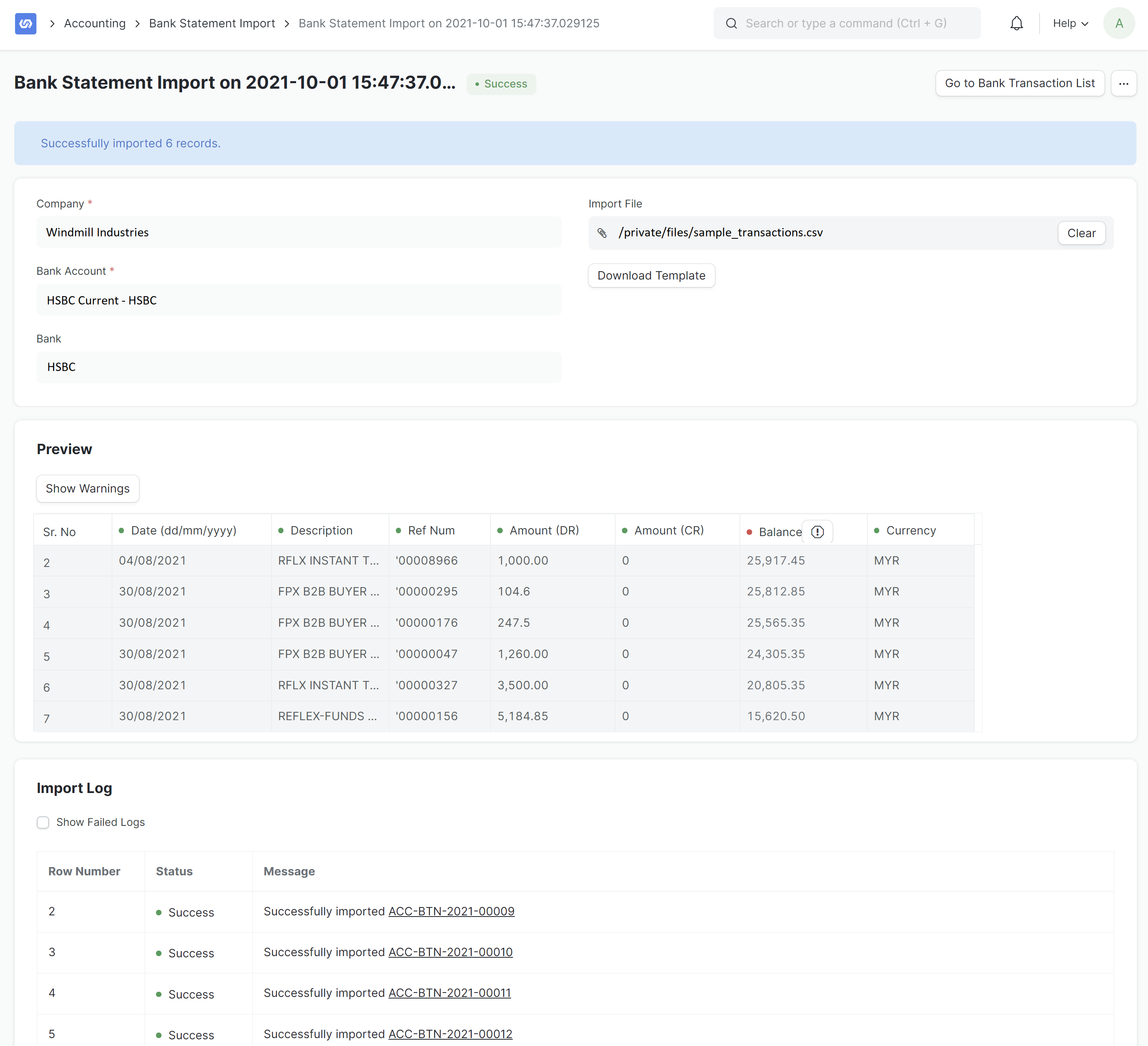Open link ACC-BTN-2021-00009
This screenshot has height=1046, width=1148.
(451, 911)
